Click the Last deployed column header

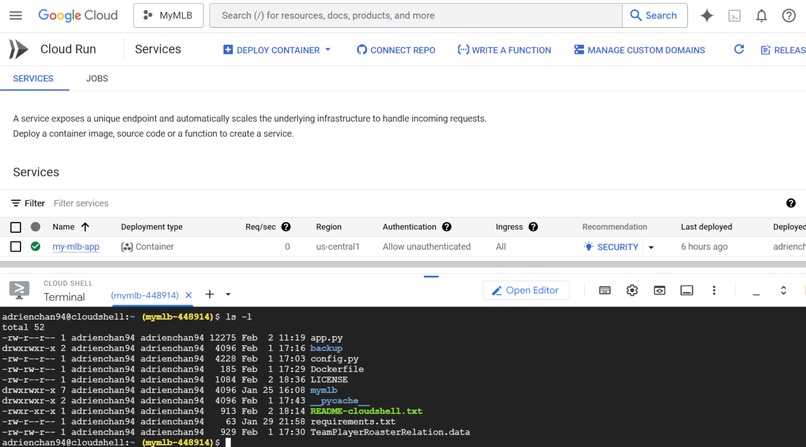click(x=706, y=227)
